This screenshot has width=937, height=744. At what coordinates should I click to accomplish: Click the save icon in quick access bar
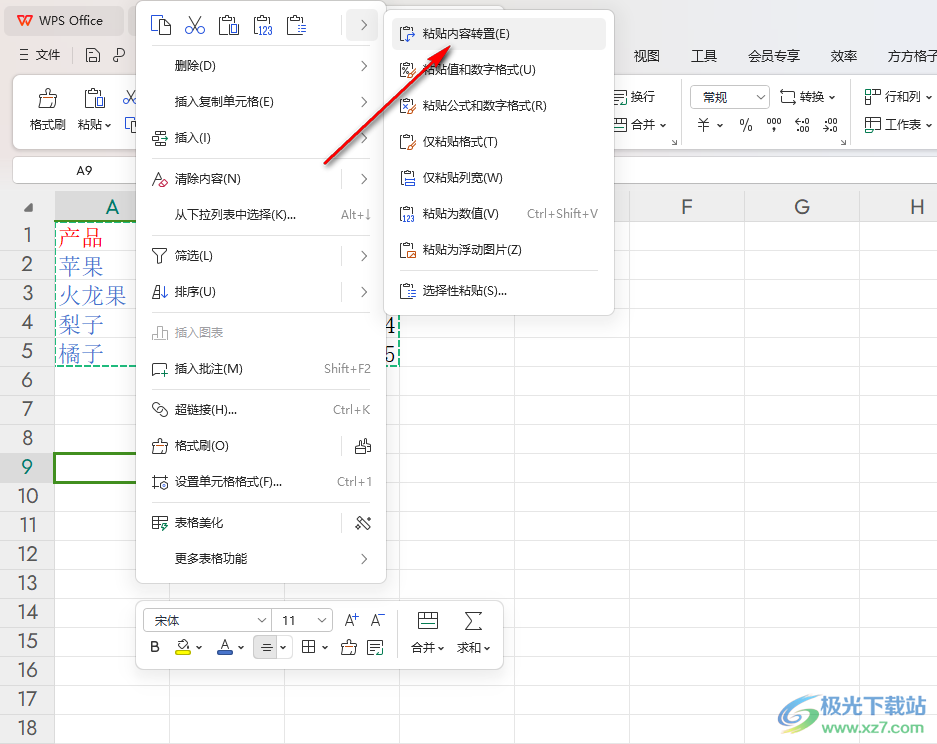pos(93,55)
